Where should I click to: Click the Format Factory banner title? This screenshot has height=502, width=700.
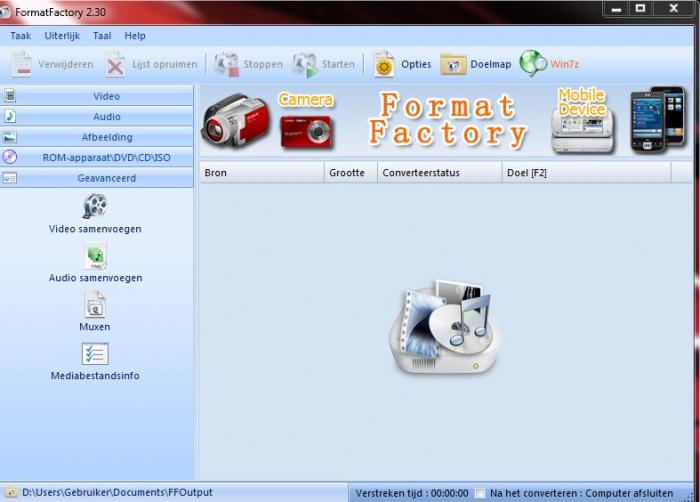click(x=448, y=120)
